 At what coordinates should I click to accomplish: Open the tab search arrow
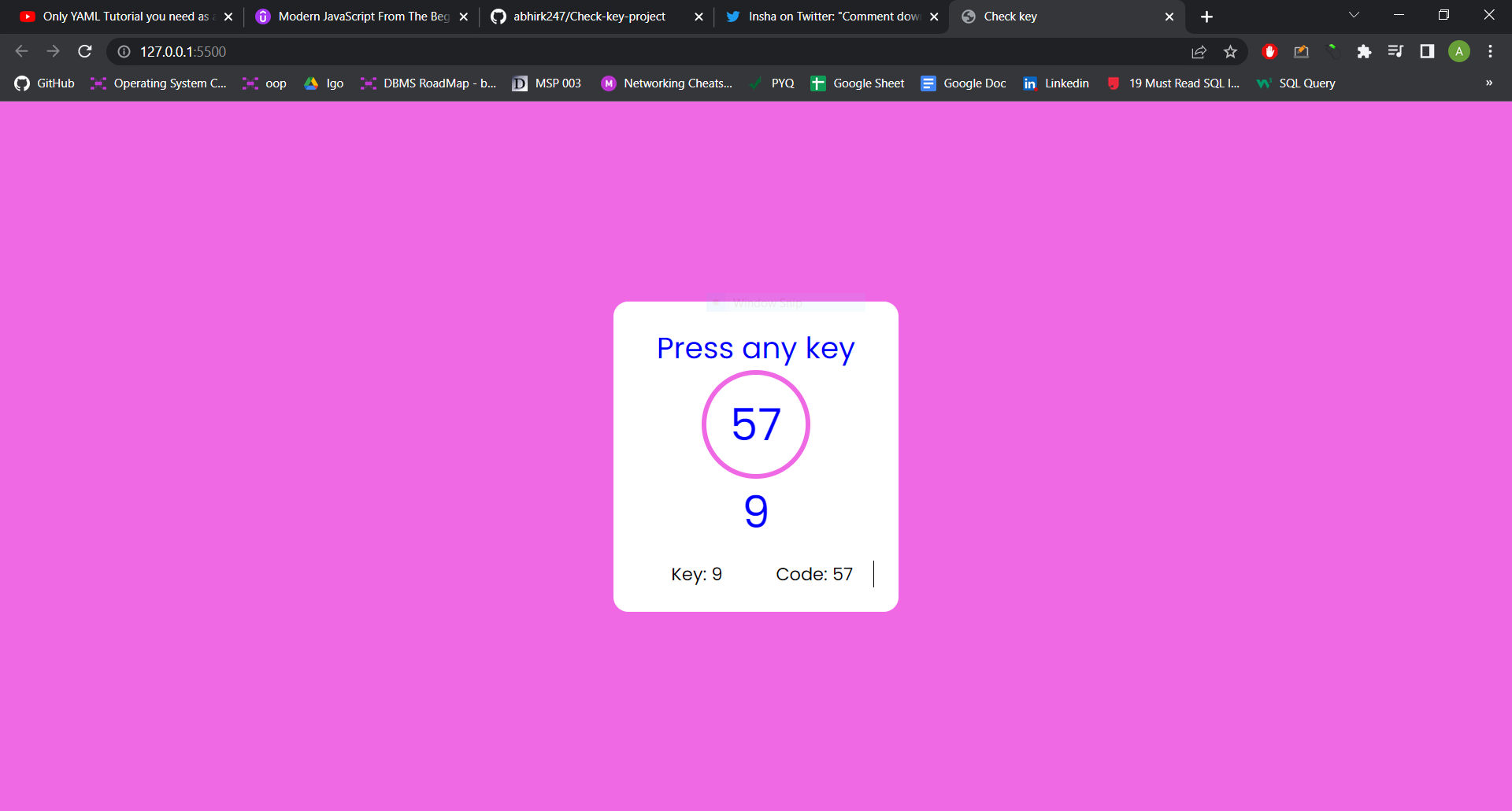(x=1354, y=14)
